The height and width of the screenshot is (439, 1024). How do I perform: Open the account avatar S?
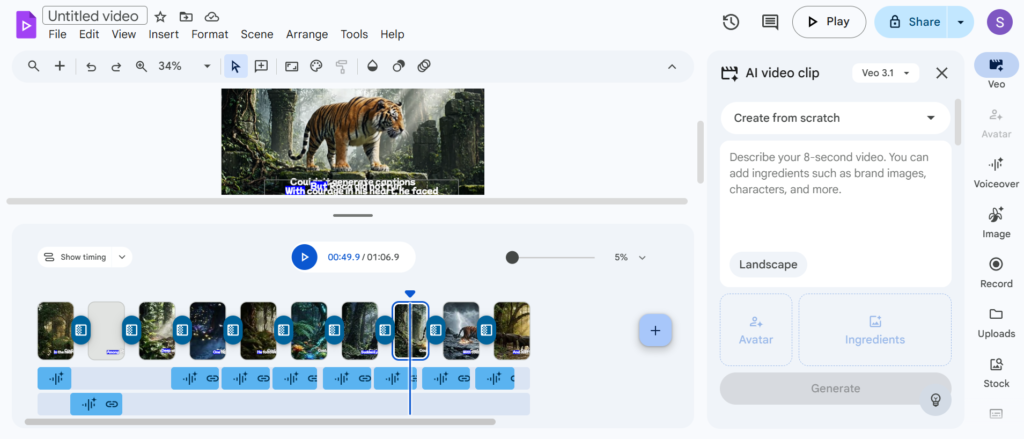coord(1000,22)
